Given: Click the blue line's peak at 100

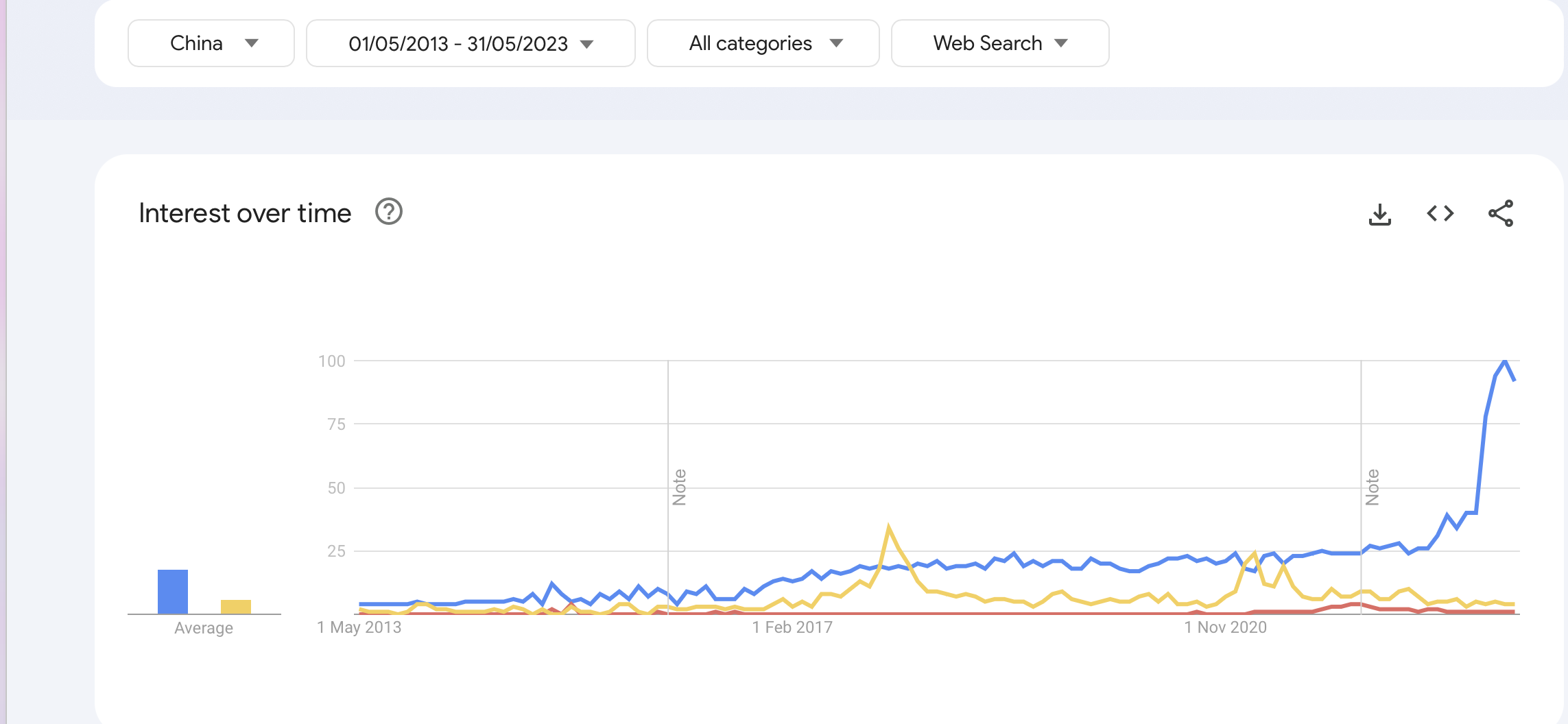Looking at the screenshot, I should coord(1505,361).
